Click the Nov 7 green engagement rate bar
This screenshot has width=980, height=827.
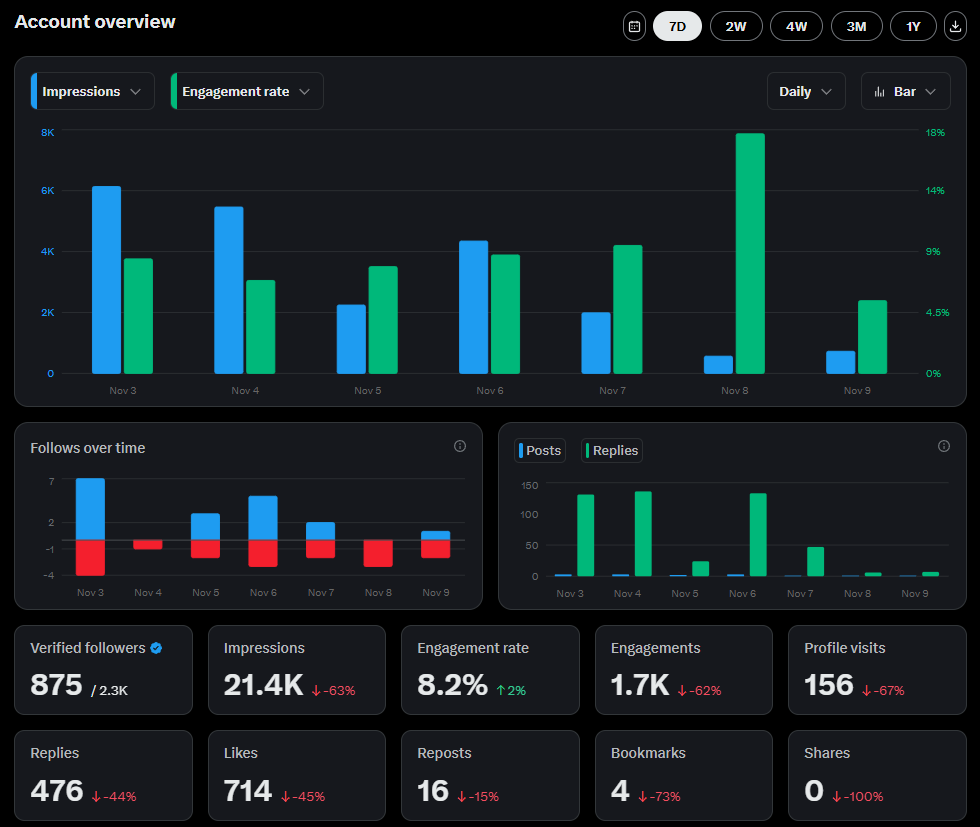[628, 309]
